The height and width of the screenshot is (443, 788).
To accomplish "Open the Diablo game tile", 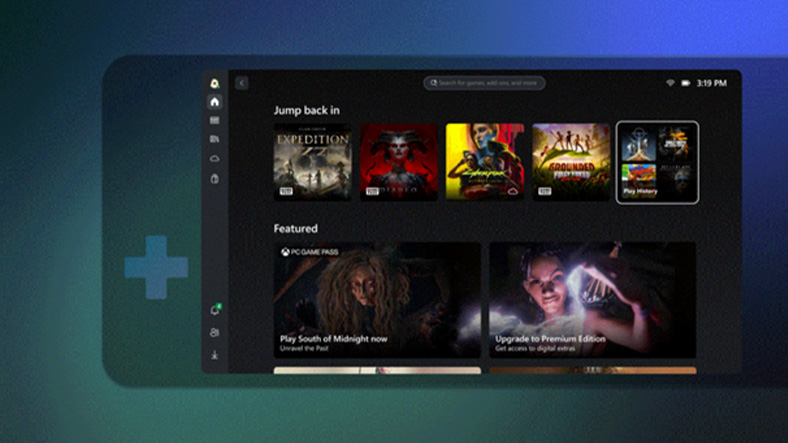I will (x=398, y=162).
